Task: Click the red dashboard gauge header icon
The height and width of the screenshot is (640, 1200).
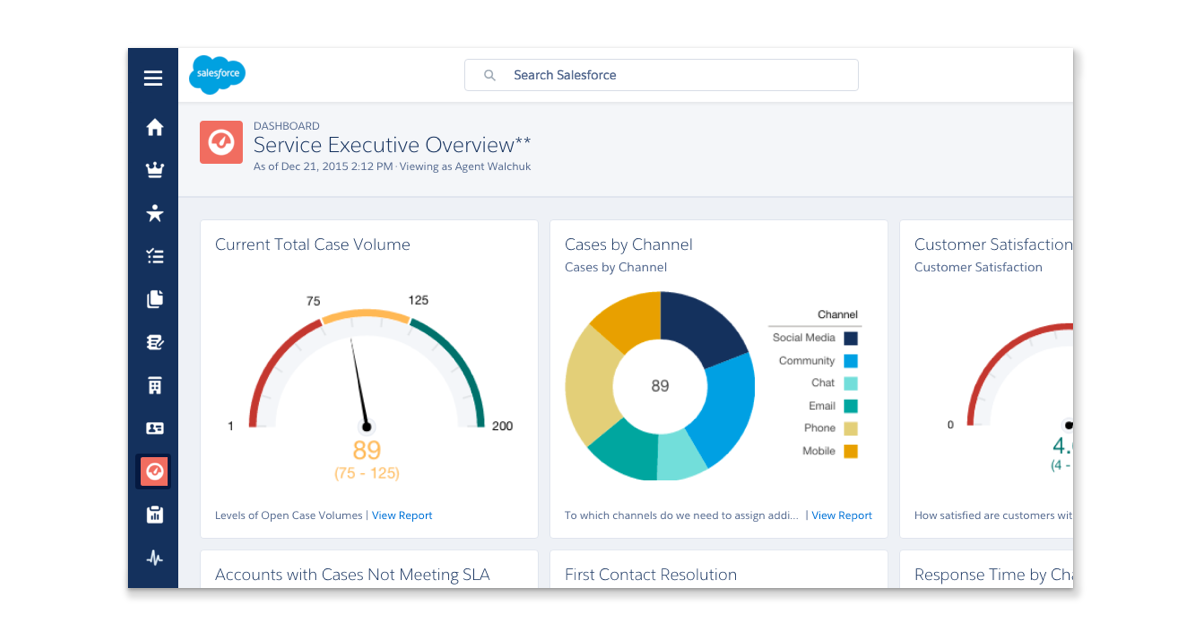Action: point(221,142)
